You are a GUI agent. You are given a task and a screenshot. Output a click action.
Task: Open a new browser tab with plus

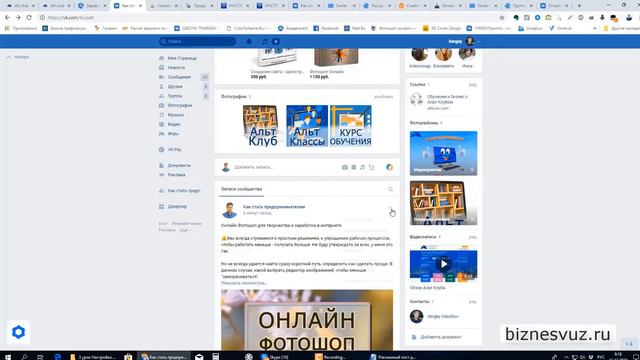point(579,6)
